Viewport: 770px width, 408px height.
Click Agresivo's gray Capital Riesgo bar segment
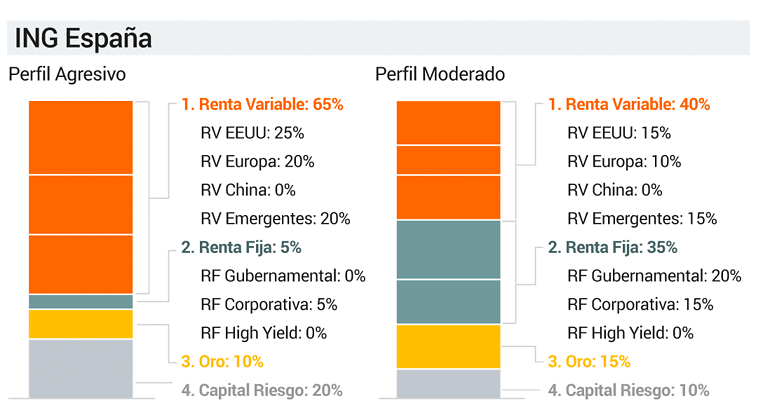(81, 368)
